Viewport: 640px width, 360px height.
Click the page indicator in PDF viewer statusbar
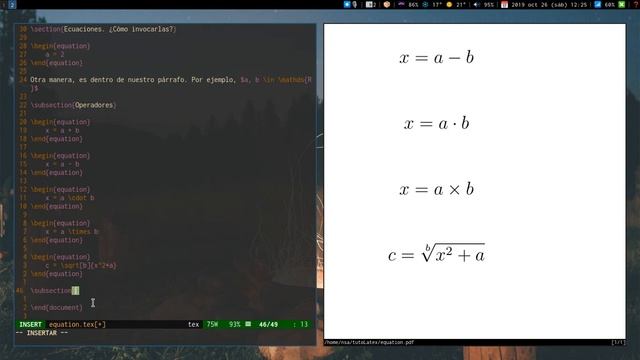pos(618,342)
